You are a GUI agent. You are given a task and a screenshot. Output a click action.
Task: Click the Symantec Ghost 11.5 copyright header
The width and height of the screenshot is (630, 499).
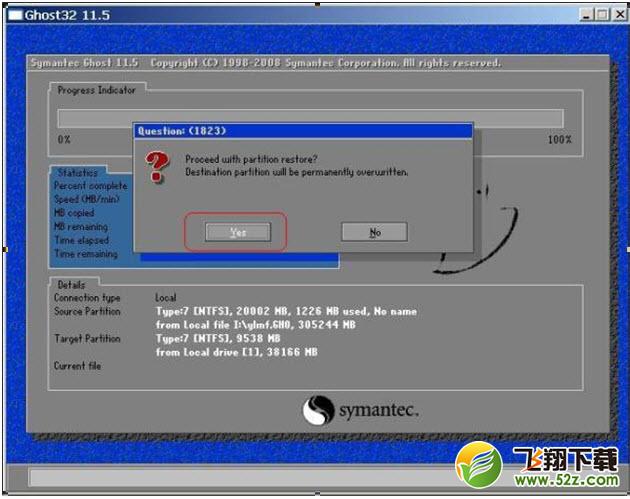coord(266,63)
